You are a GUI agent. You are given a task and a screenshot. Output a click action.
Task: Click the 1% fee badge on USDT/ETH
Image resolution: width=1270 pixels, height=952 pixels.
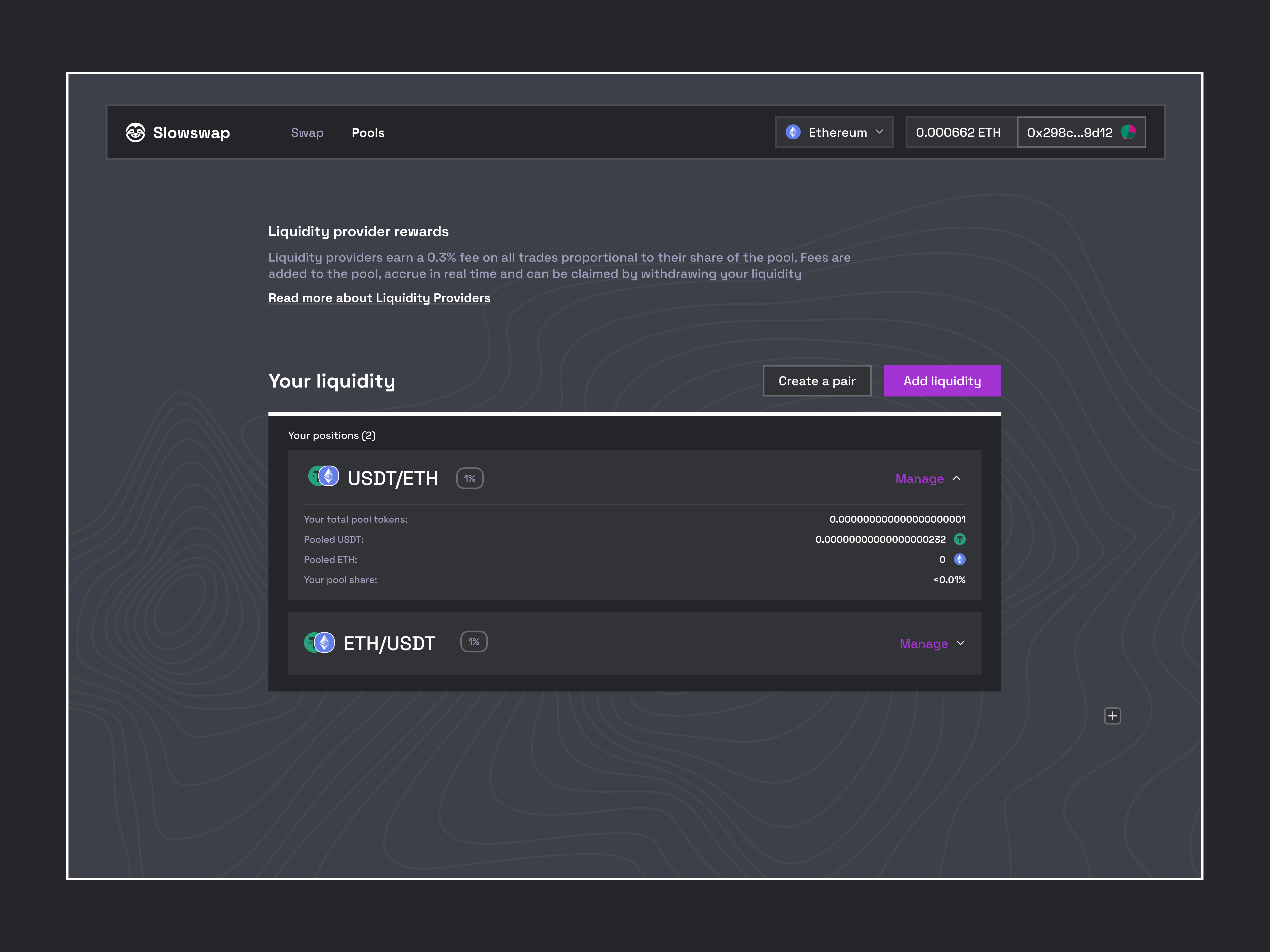point(470,478)
